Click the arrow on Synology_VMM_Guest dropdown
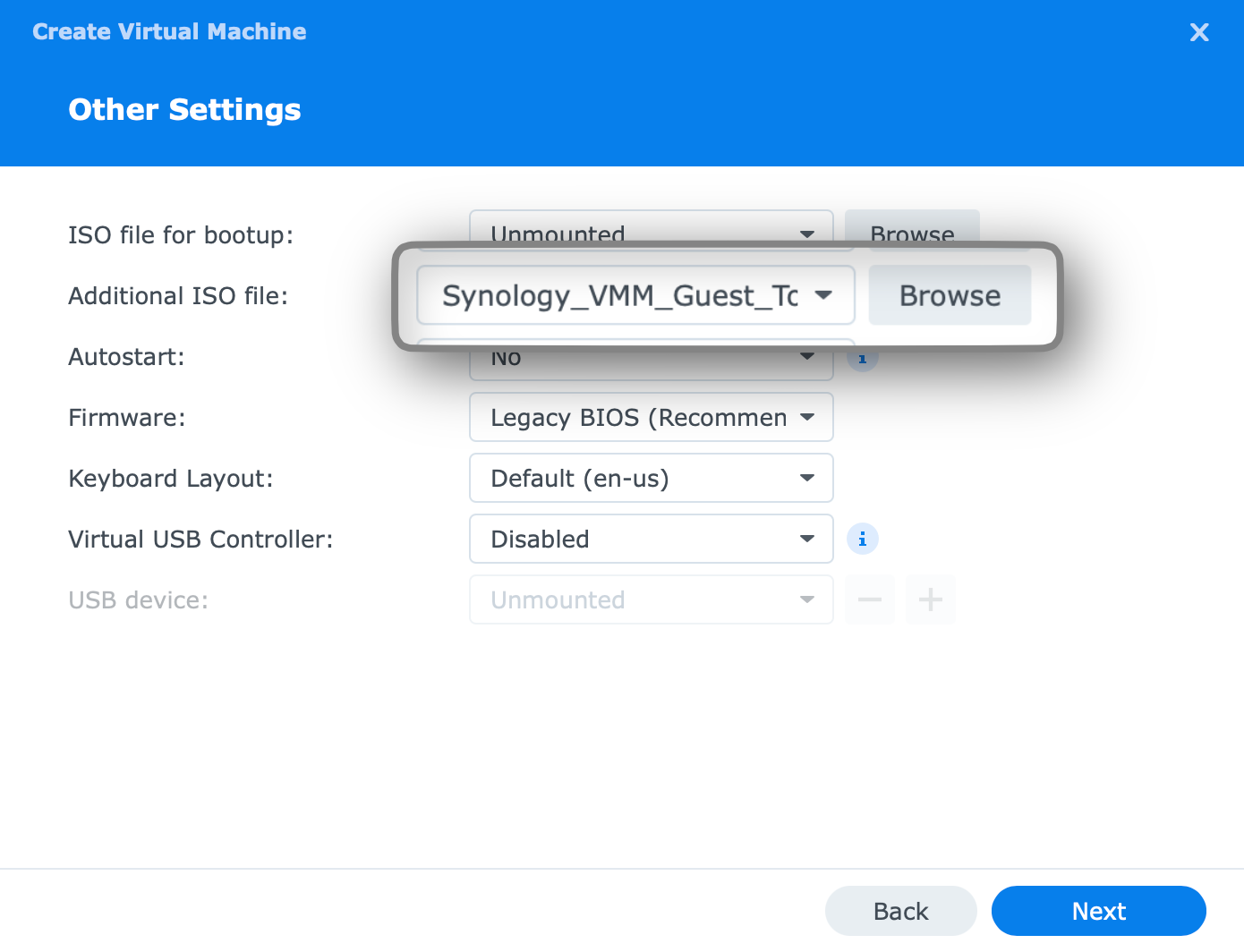 [x=824, y=295]
